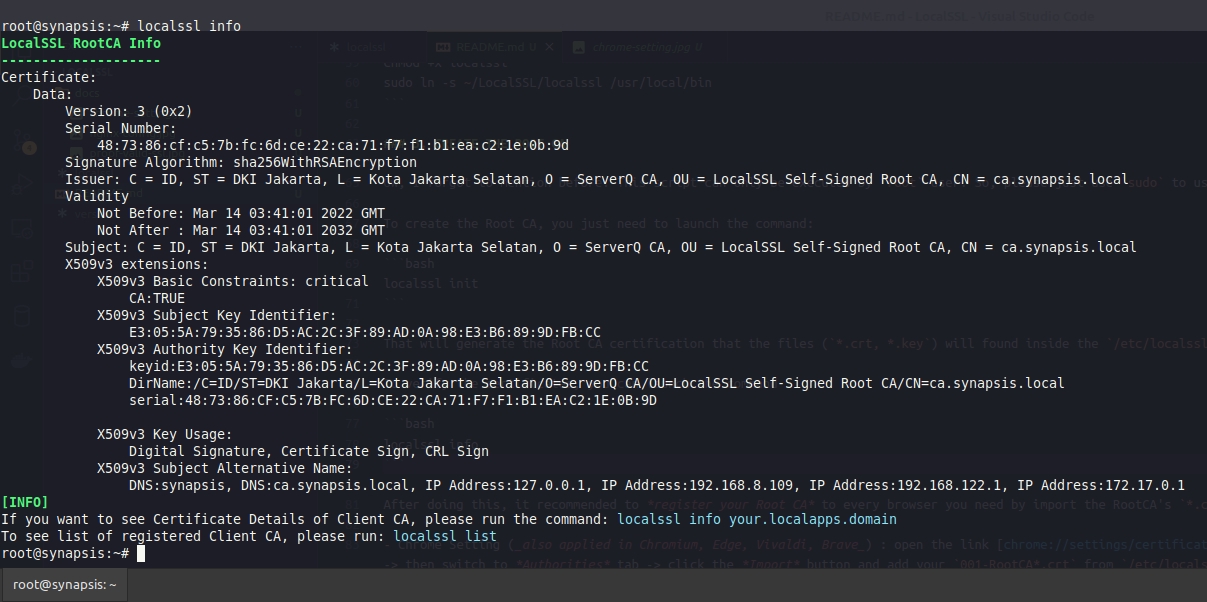Click the 'Not After : Mar 14 03:41:01 2032 GMT' line
The image size is (1207, 602).
241,230
